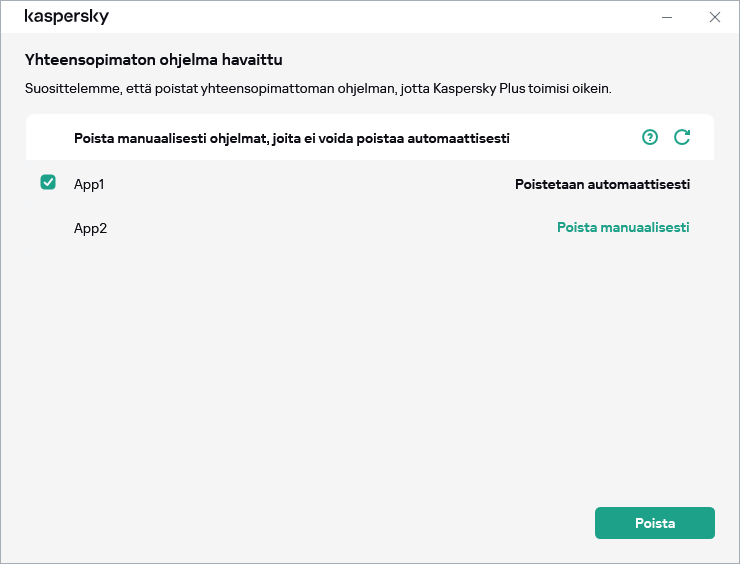Click the "Poista manuaalisesti" link for App2
740x564 pixels.
click(622, 227)
